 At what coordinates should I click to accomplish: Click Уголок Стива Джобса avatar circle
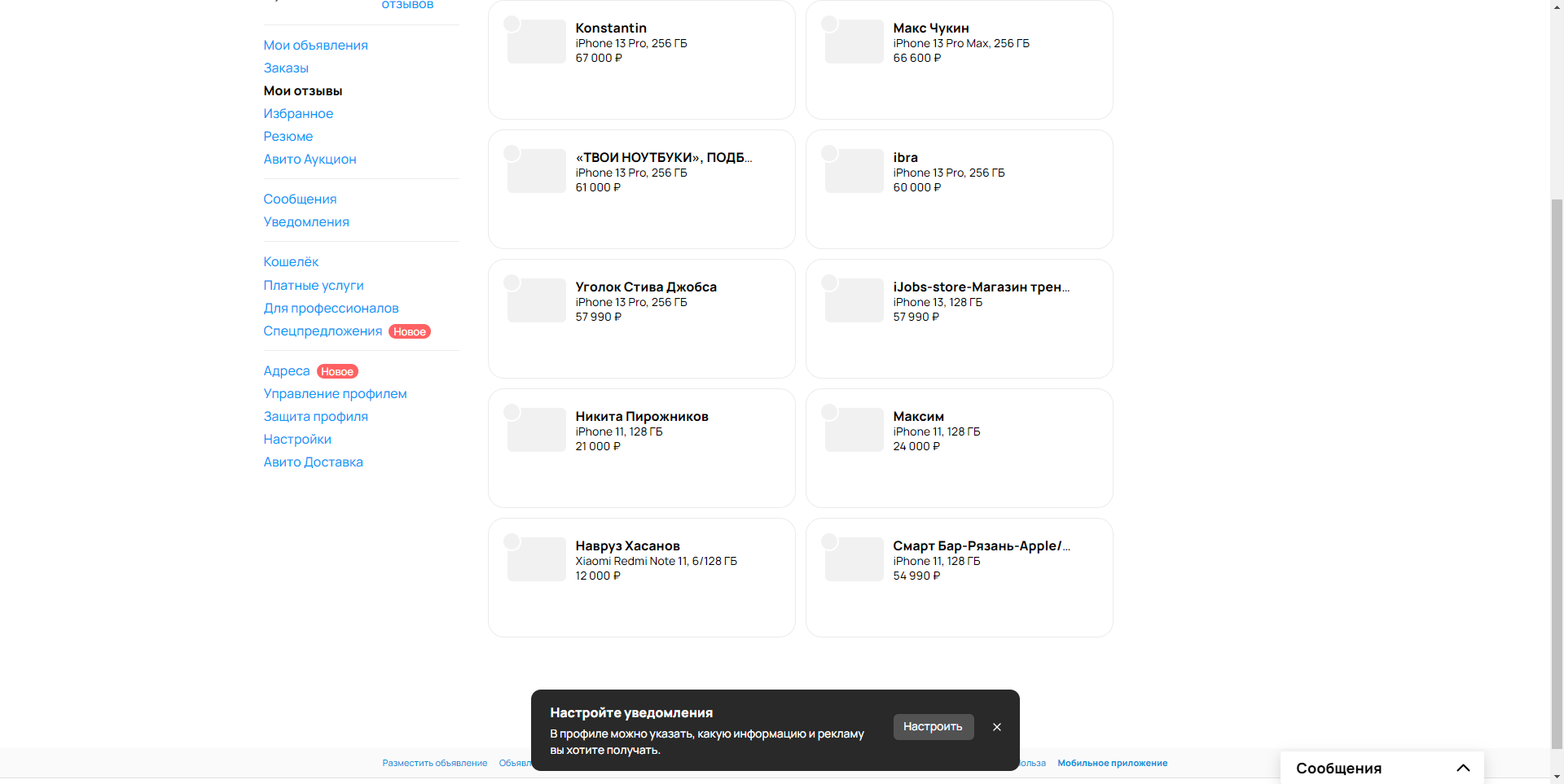pyautogui.click(x=512, y=283)
